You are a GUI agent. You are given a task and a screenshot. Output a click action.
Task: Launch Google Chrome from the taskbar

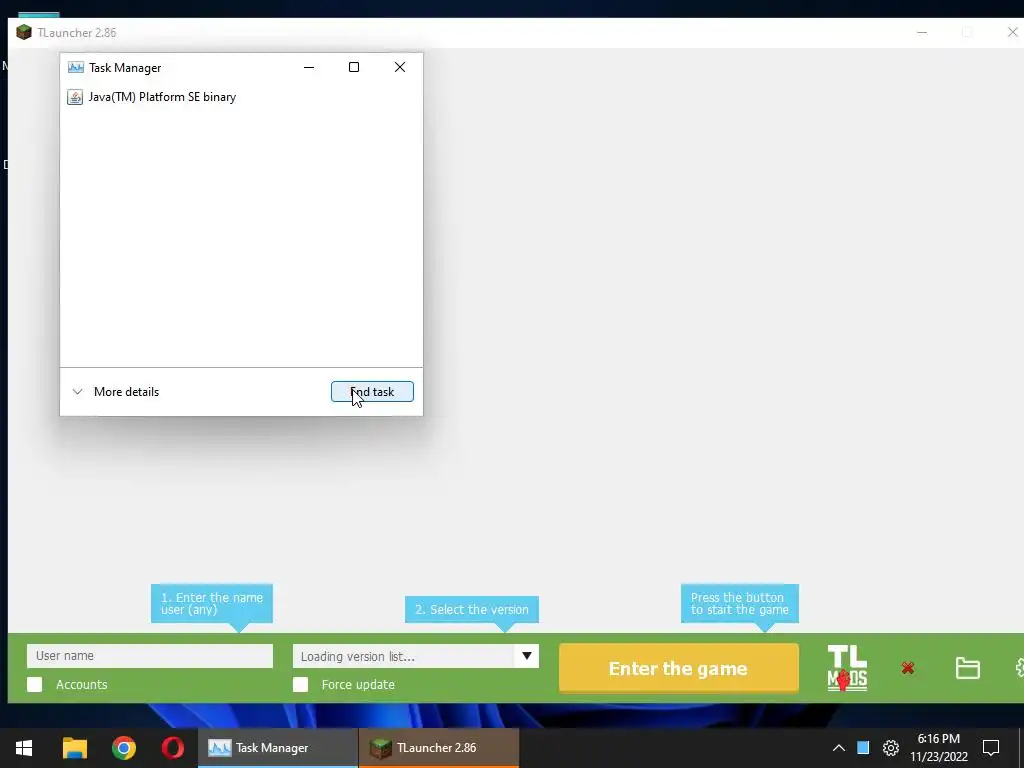click(x=123, y=748)
